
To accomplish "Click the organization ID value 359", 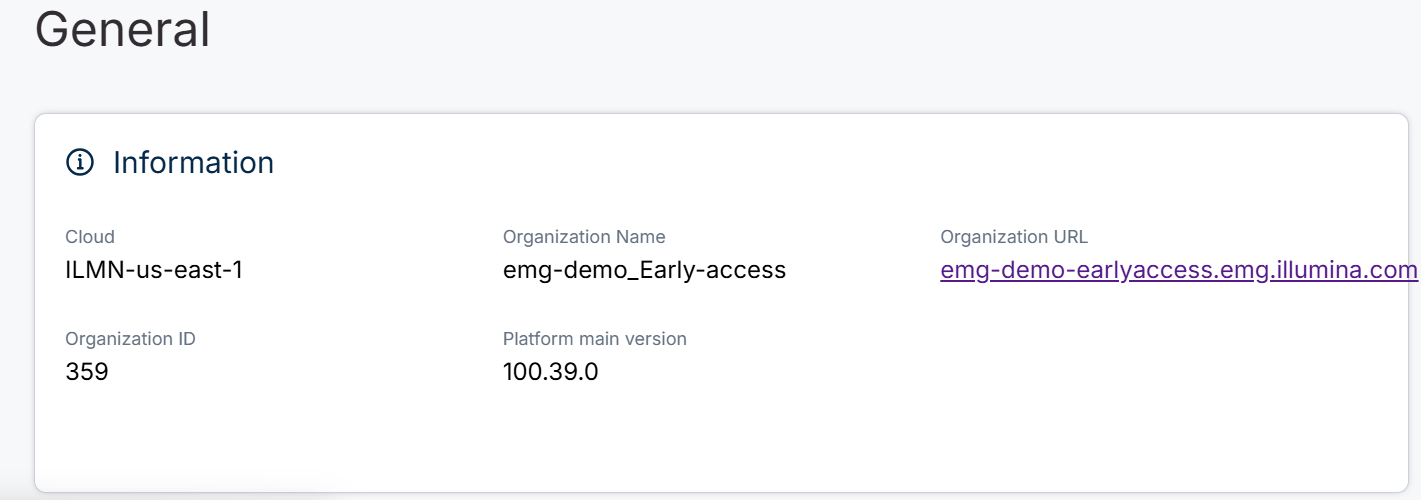I will tap(87, 372).
